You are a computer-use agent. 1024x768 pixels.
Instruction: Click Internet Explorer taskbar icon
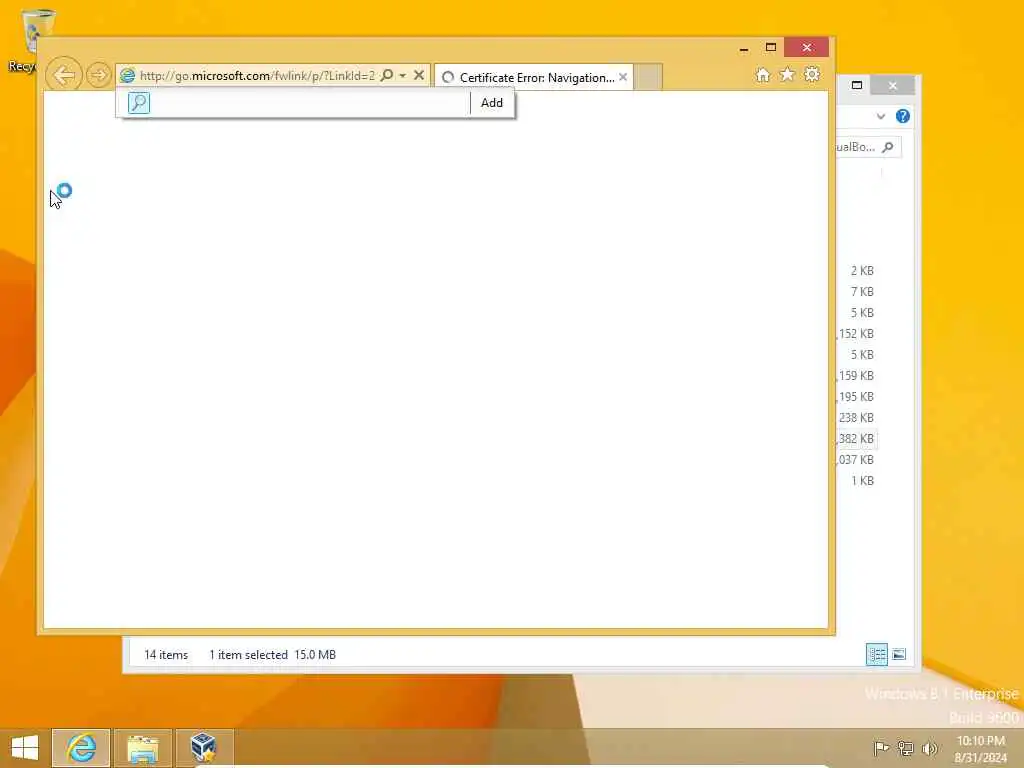(82, 748)
